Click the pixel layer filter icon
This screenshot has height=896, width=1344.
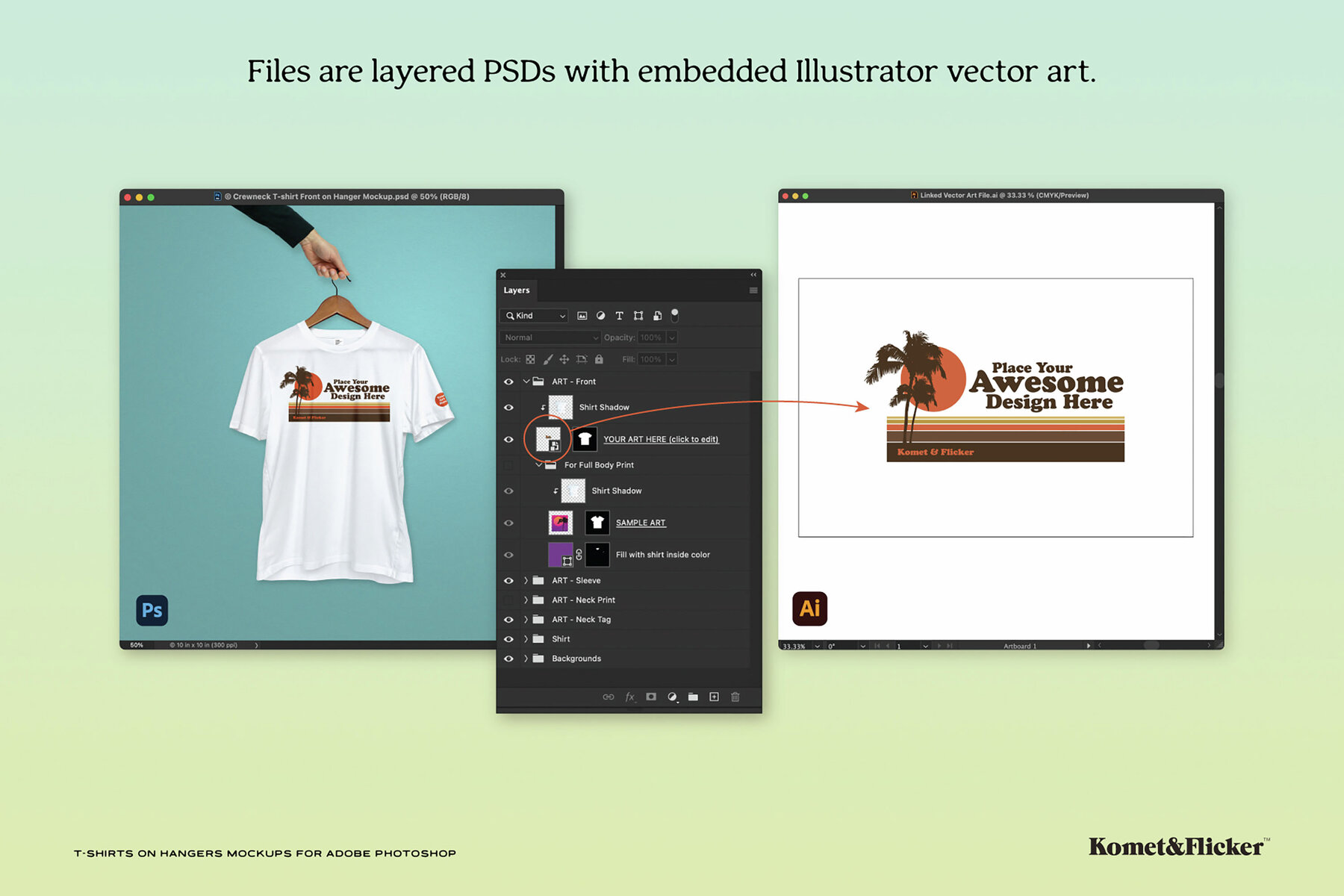pos(582,316)
